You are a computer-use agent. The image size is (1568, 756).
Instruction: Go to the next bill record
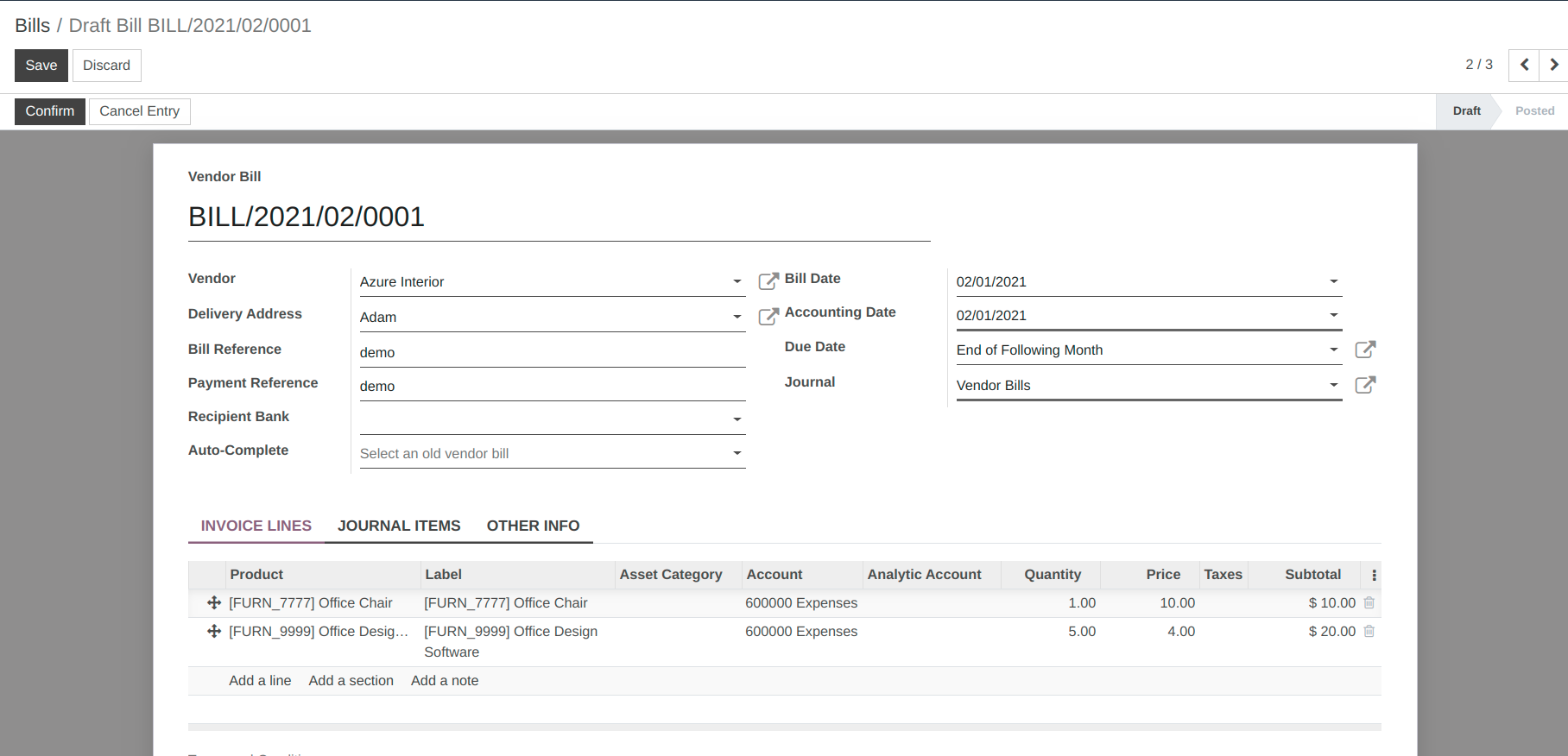click(1553, 65)
